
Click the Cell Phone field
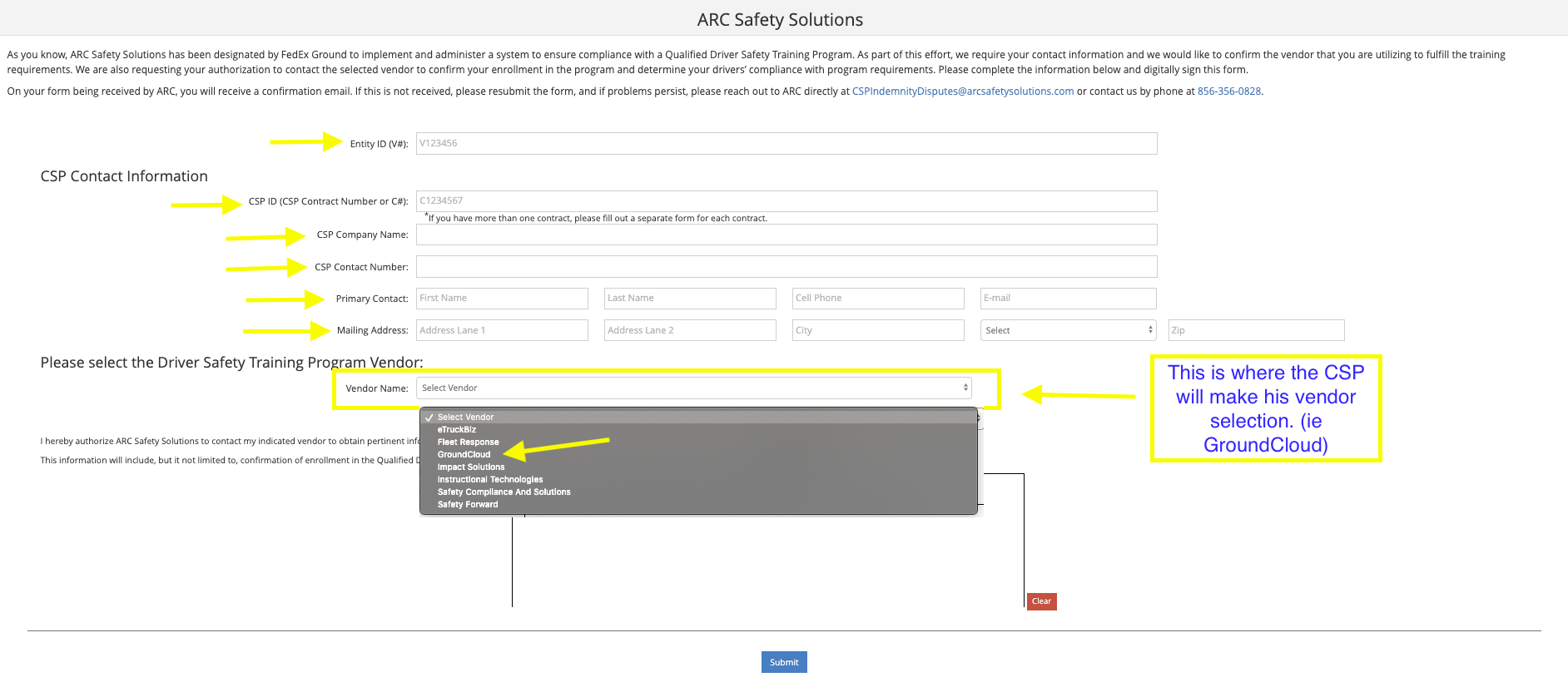coord(878,299)
